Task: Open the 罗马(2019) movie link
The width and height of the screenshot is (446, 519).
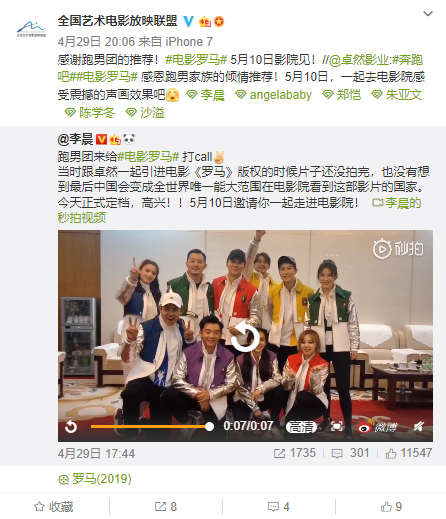Action: pos(95,479)
